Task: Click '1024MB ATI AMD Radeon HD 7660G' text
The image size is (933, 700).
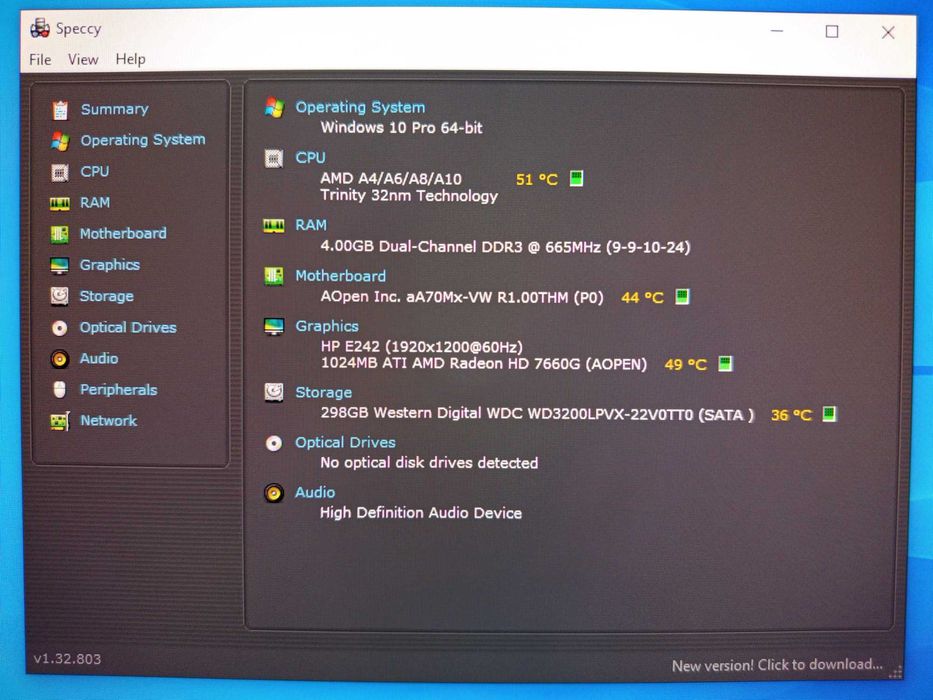Action: [x=450, y=364]
